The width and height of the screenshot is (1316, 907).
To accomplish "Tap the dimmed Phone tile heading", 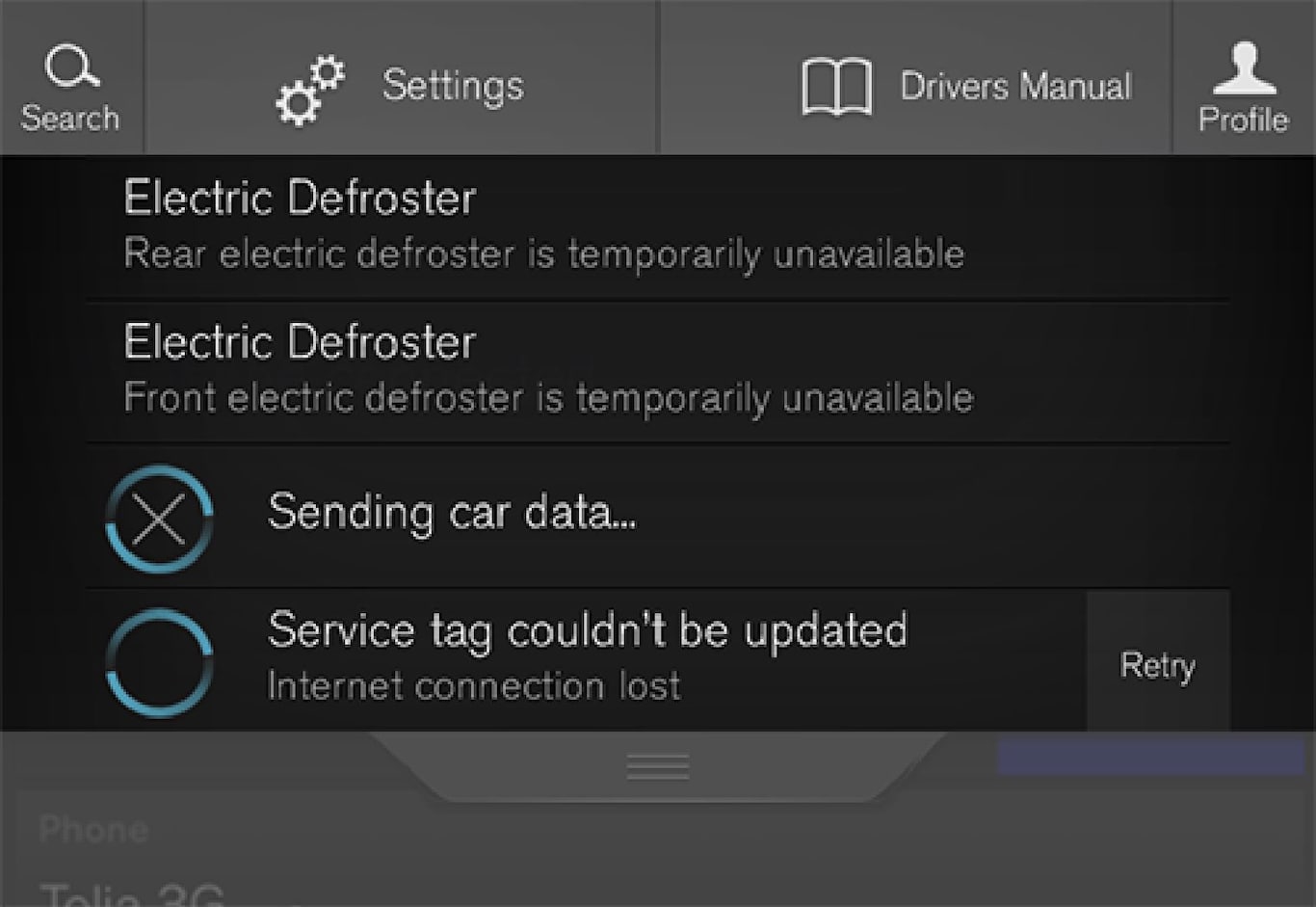I will (93, 830).
